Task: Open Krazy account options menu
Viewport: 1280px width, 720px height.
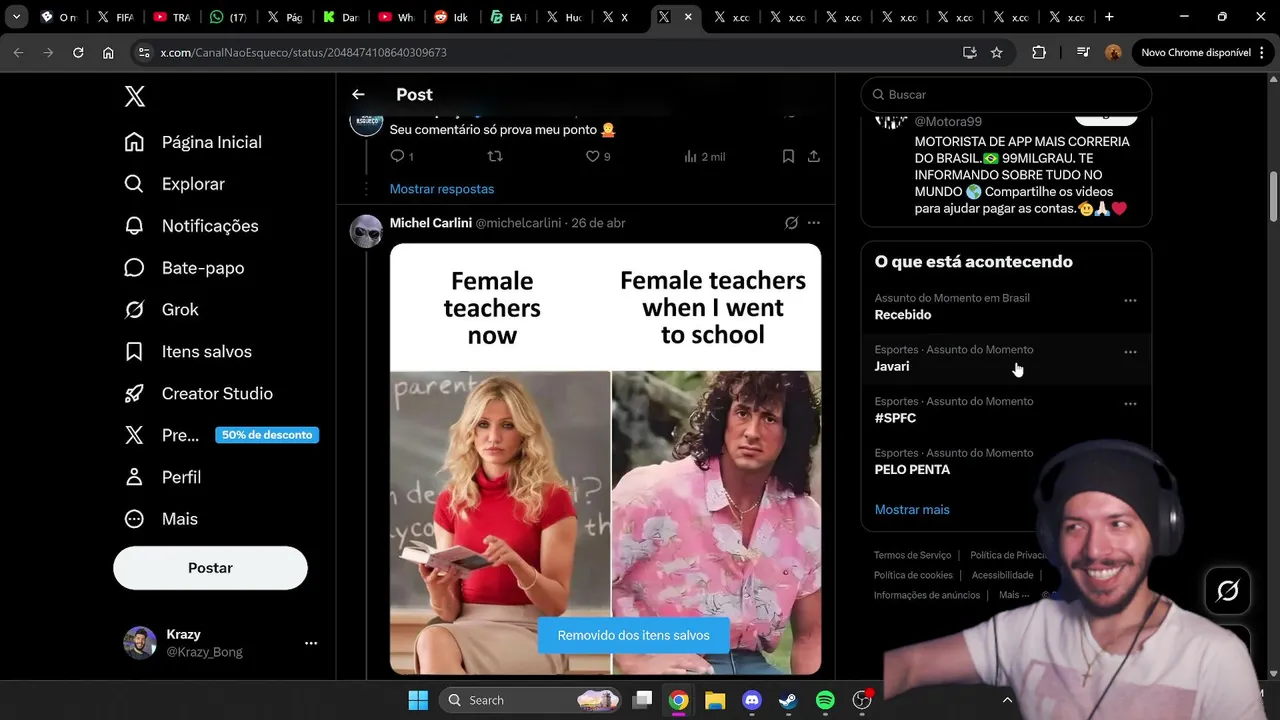Action: pyautogui.click(x=311, y=643)
